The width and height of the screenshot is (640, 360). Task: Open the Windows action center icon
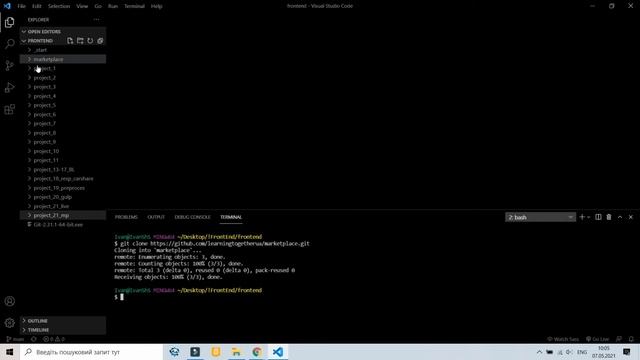tap(627, 352)
